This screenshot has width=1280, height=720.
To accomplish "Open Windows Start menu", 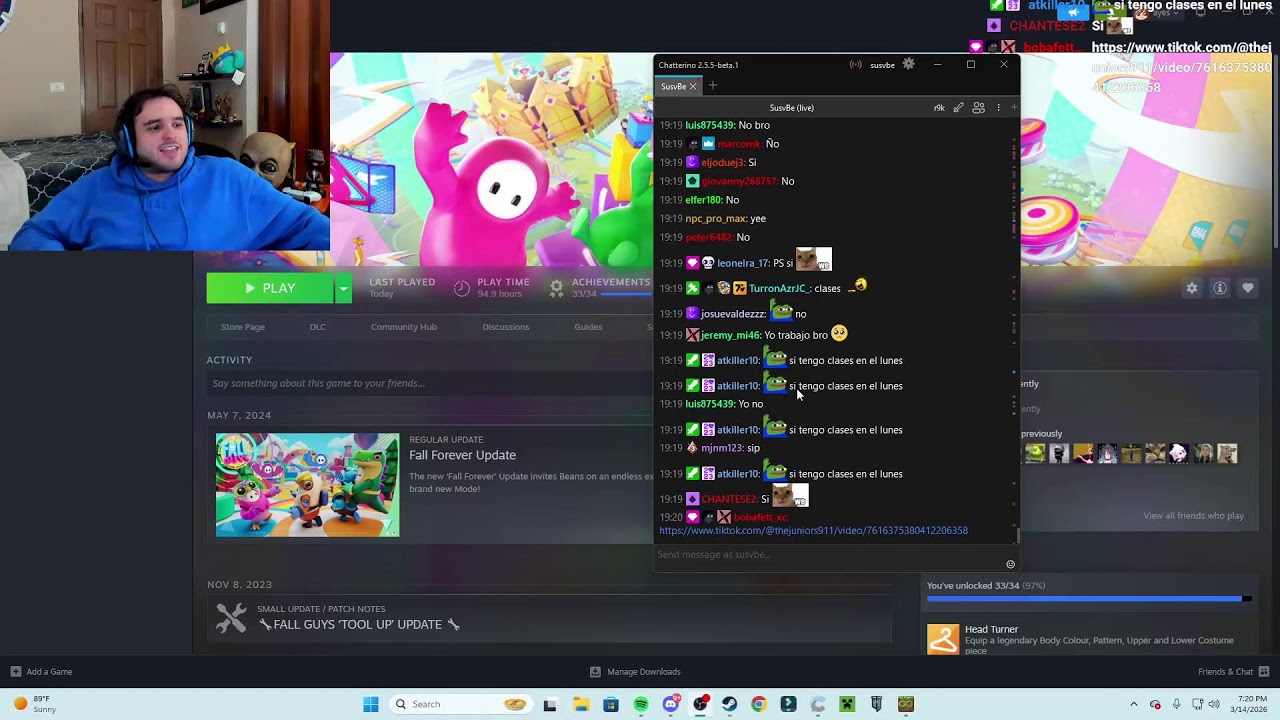I will pyautogui.click(x=371, y=704).
